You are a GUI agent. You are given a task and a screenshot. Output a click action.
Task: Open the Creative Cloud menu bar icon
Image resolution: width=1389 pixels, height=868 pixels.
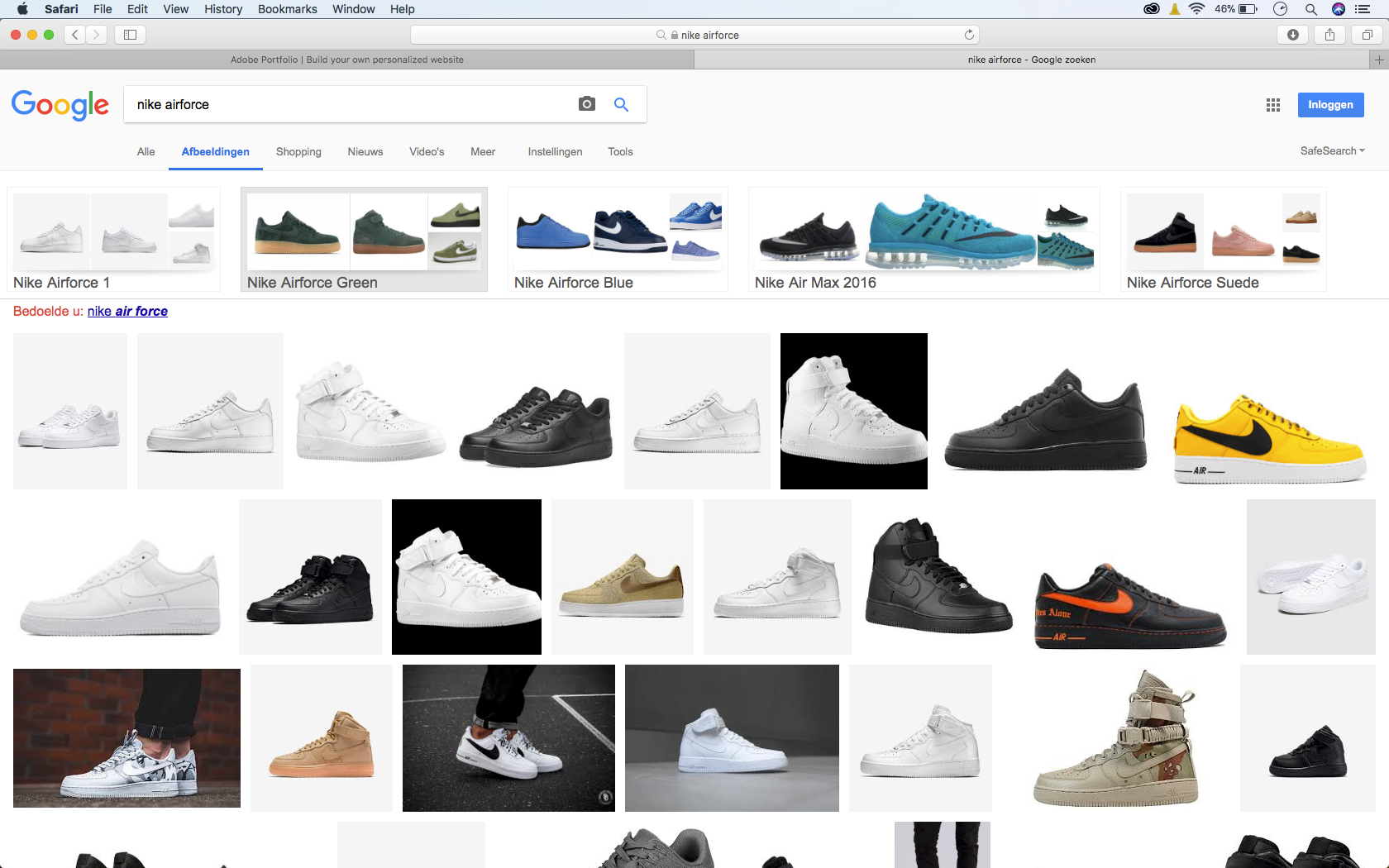[1151, 9]
